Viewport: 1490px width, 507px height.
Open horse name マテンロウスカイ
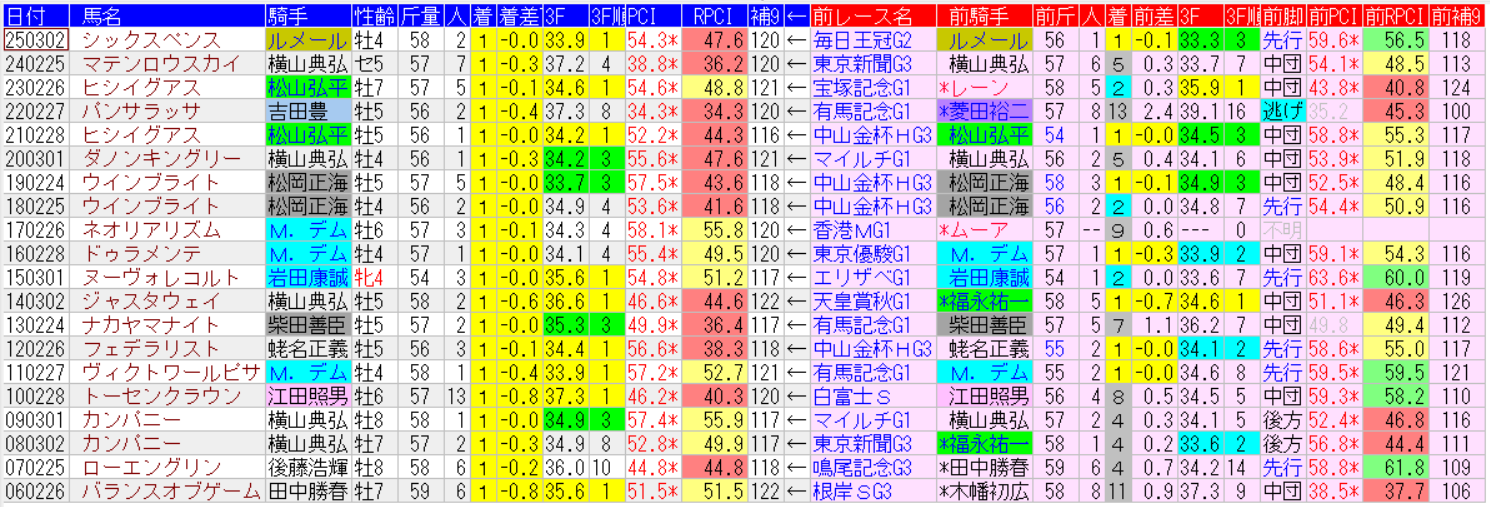point(161,64)
